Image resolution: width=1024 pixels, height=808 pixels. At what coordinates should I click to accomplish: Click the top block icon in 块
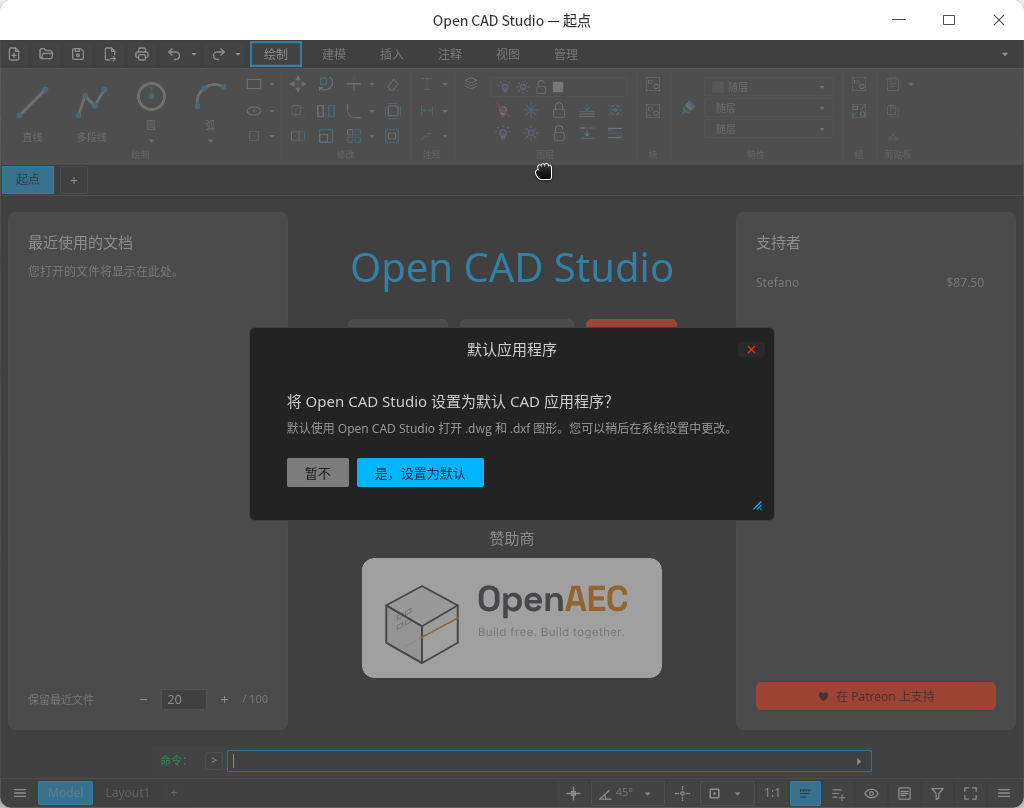coord(653,84)
